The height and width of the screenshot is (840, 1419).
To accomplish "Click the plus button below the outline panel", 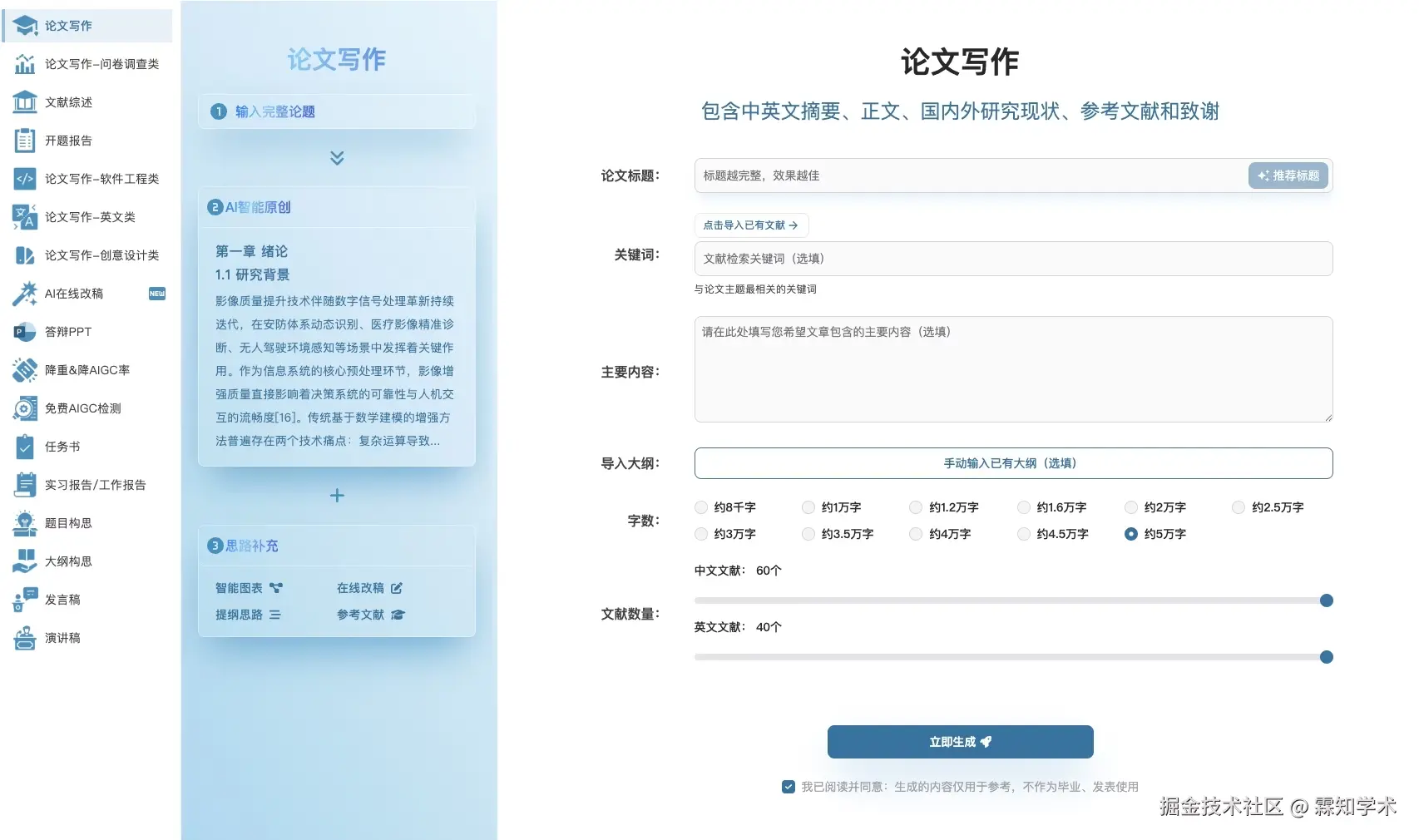I will coord(336,496).
